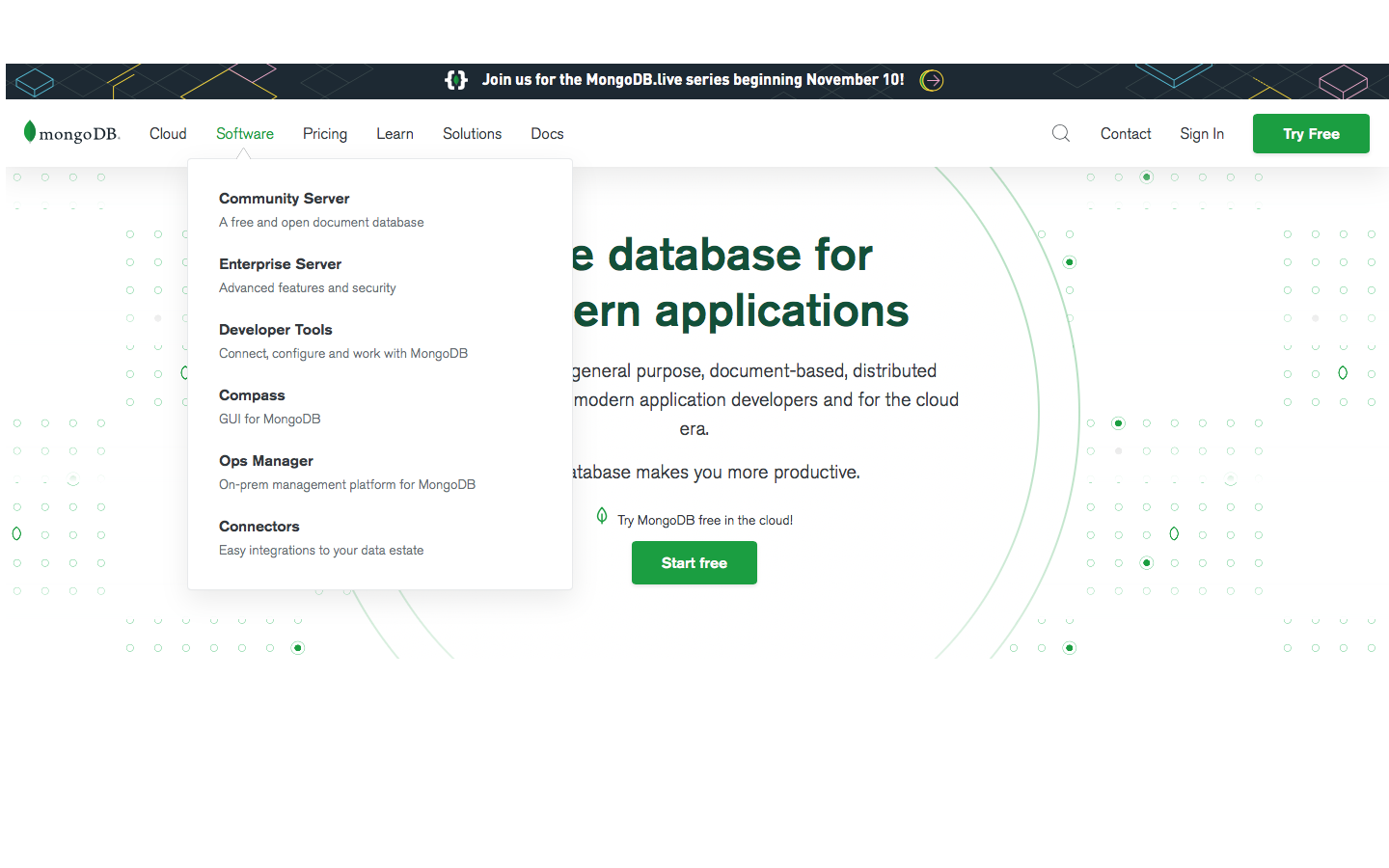Click the Try Free button
Image resolution: width=1389 pixels, height=868 pixels.
click(x=1311, y=134)
